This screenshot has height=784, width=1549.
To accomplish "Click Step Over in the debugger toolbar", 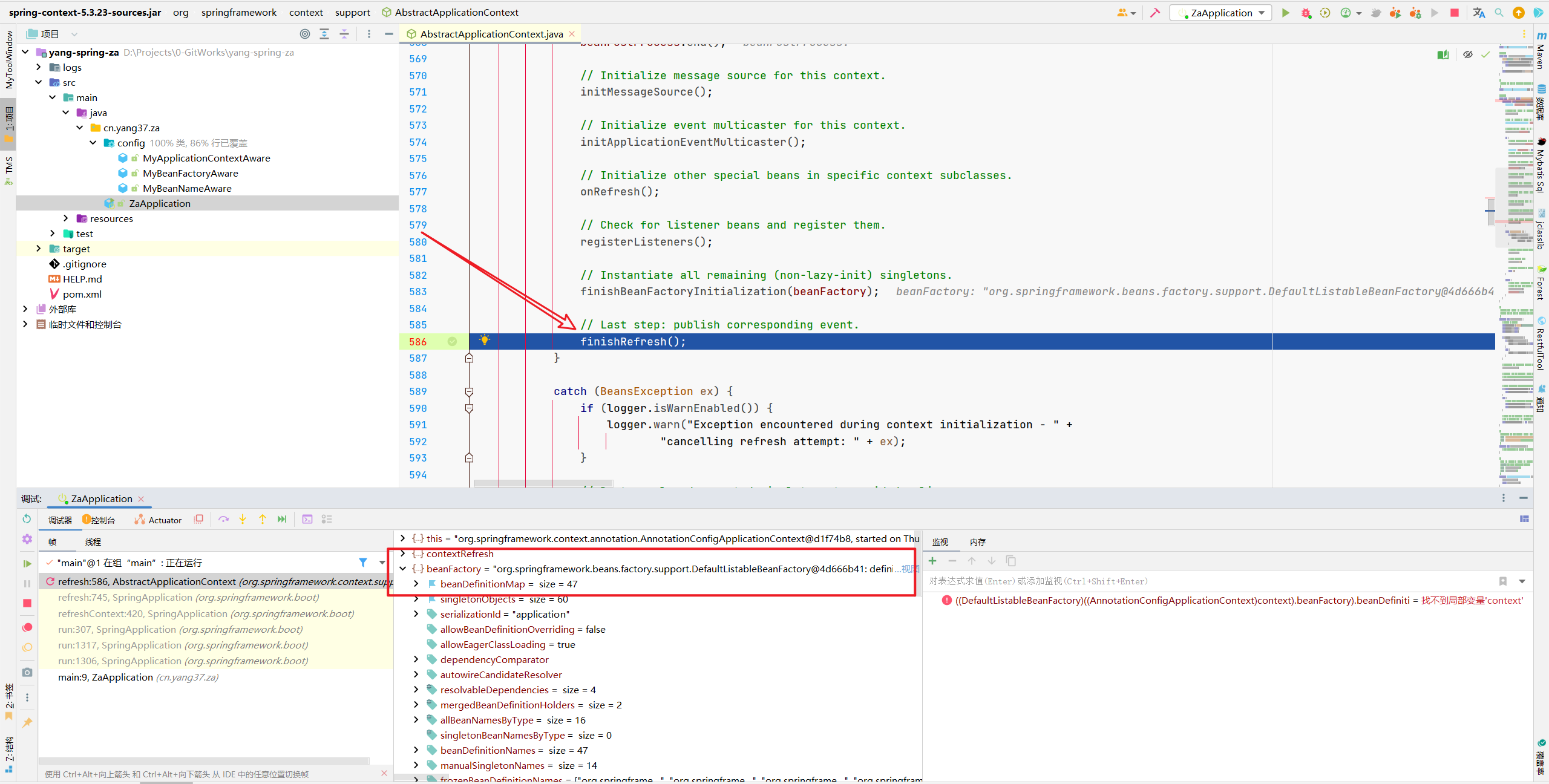I will 223,519.
